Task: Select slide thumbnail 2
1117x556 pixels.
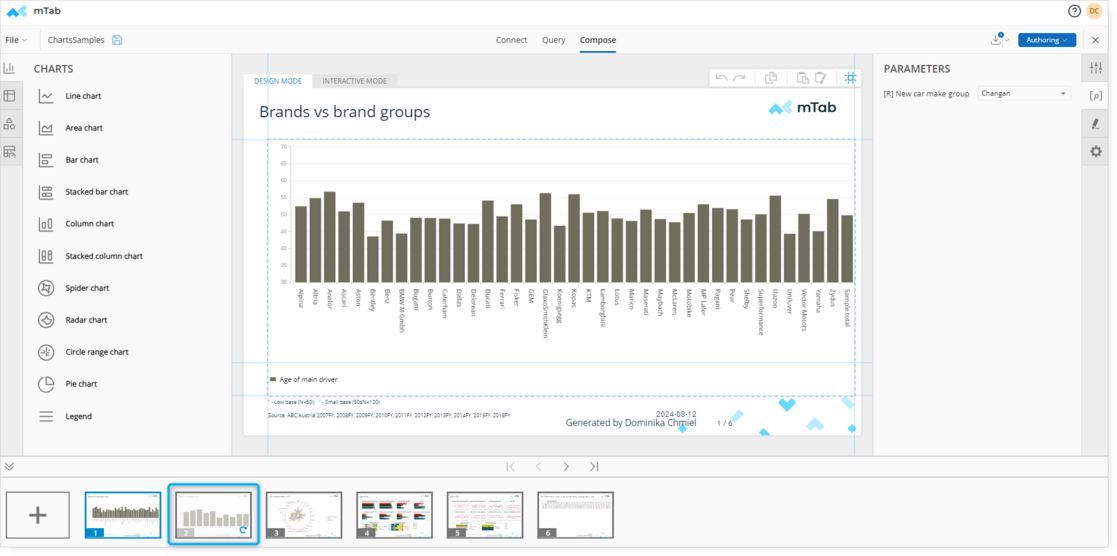Action: tap(214, 515)
